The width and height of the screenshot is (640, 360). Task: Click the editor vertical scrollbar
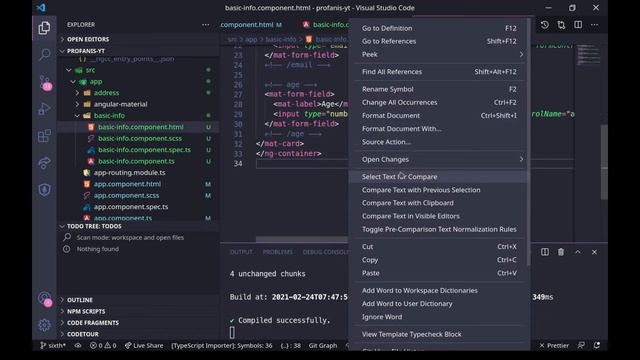pyautogui.click(x=604, y=162)
